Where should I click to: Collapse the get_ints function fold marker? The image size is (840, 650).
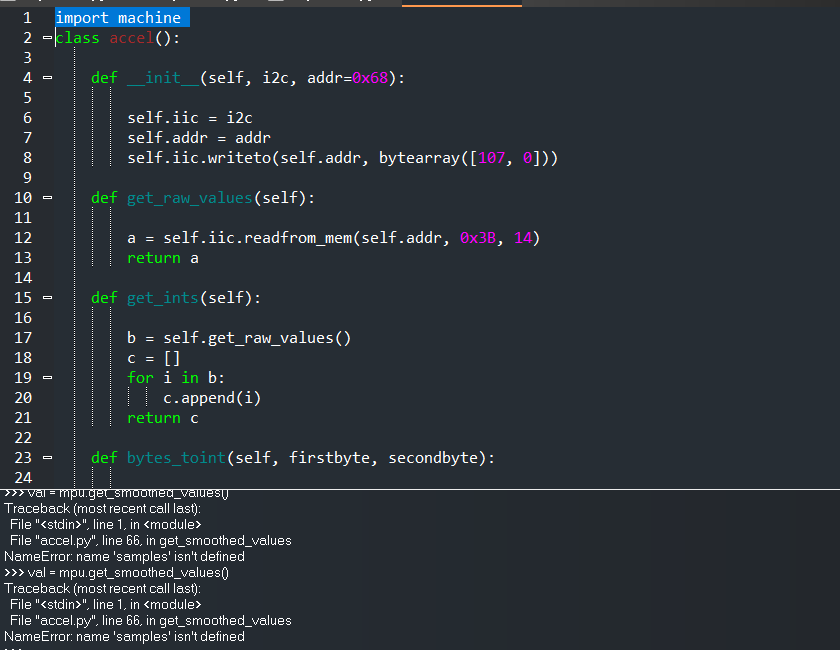click(x=47, y=297)
